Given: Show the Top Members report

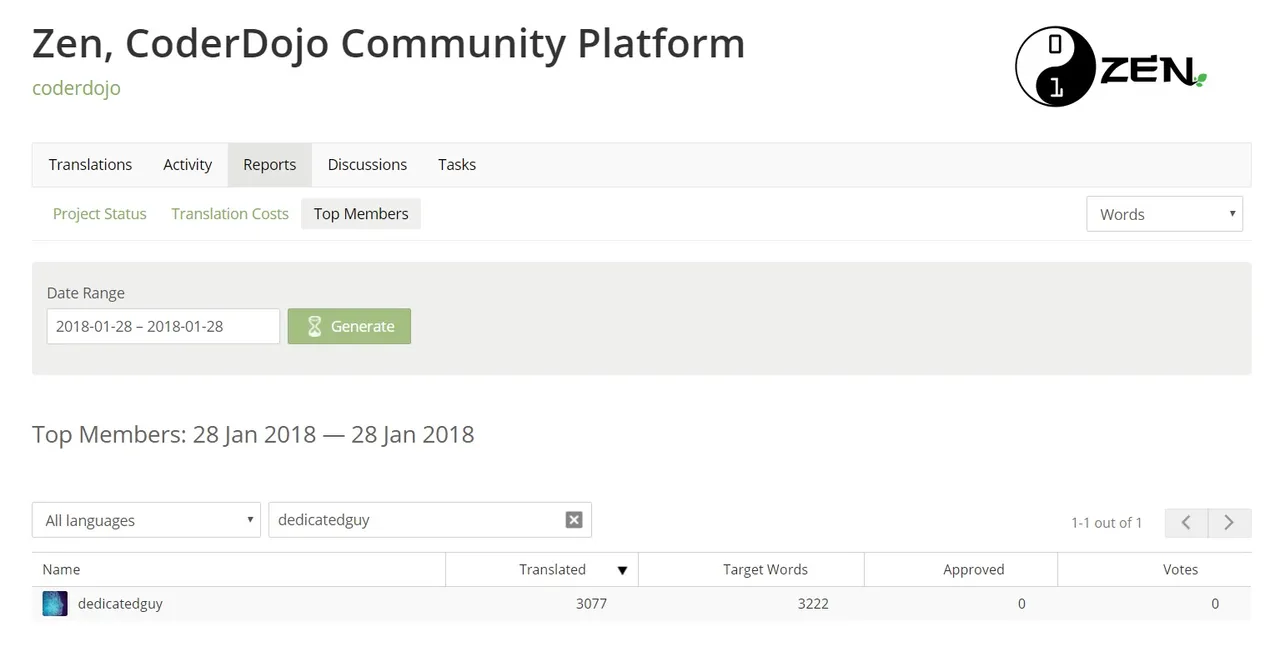Looking at the screenshot, I should tap(361, 214).
